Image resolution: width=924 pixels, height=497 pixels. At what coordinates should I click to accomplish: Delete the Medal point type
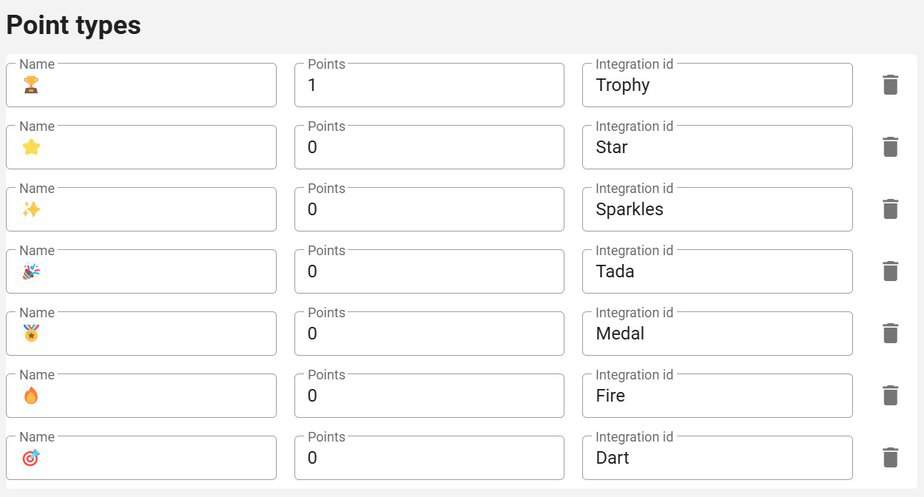pyautogui.click(x=890, y=333)
